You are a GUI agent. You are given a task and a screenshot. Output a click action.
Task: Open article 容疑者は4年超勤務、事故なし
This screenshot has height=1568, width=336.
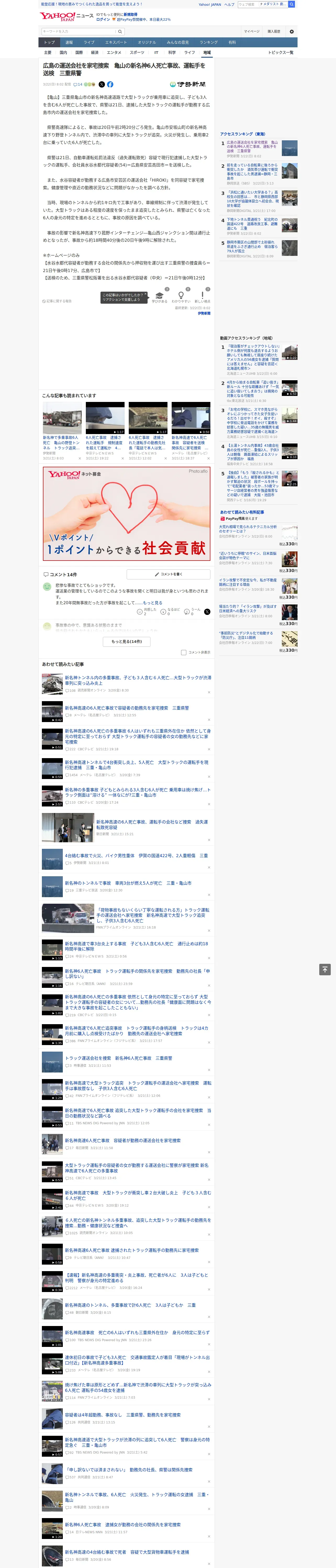pos(122,1415)
